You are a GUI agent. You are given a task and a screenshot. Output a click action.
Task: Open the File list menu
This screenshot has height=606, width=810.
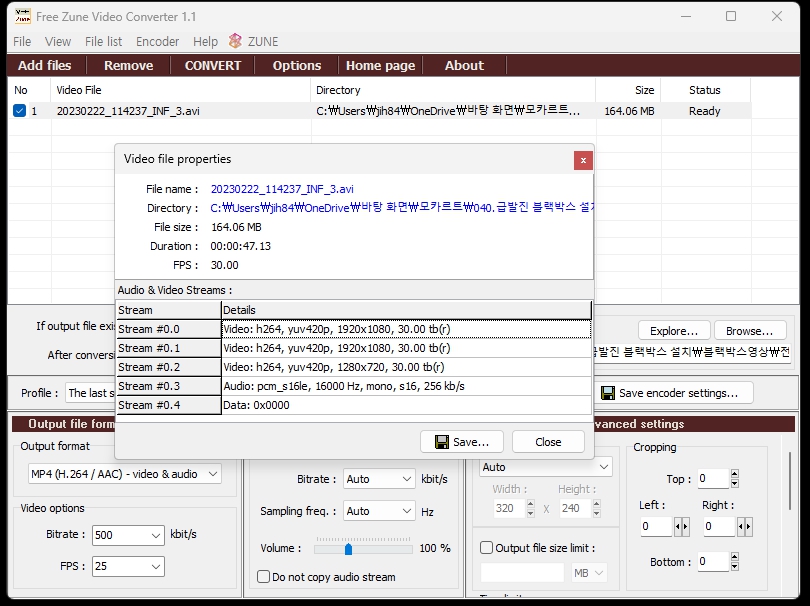tap(103, 41)
